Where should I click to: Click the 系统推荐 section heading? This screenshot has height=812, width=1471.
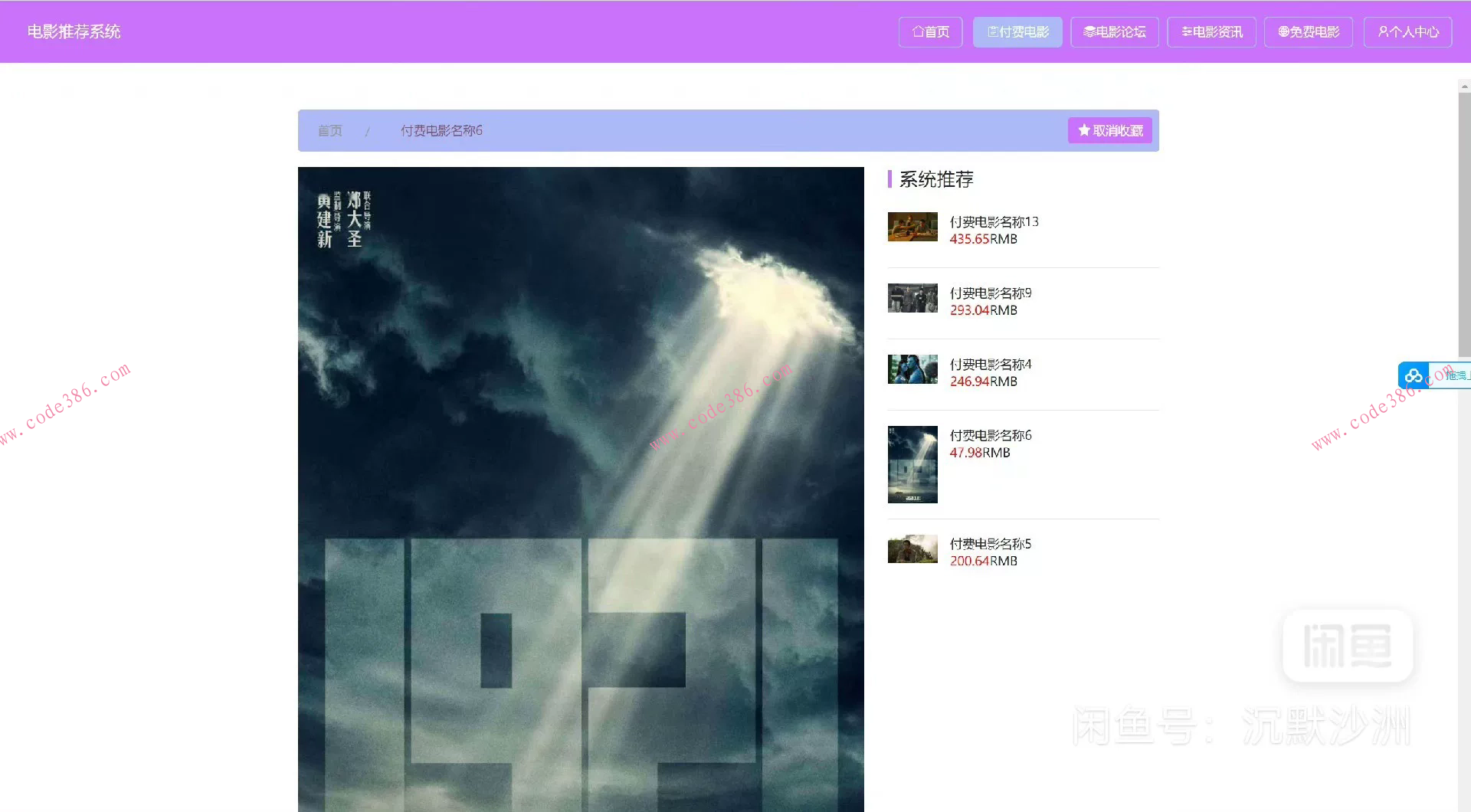point(936,179)
